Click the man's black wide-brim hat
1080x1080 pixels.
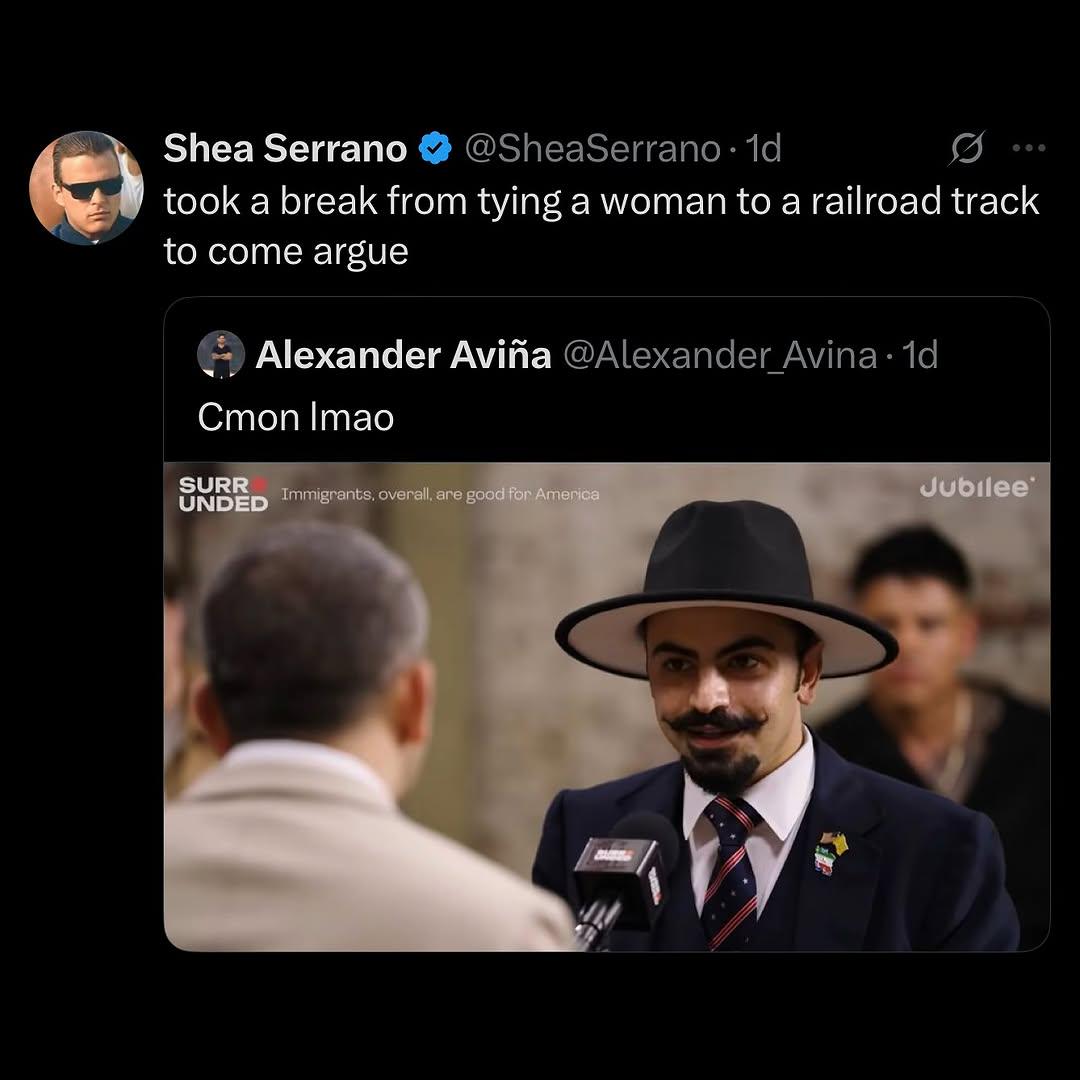[727, 590]
